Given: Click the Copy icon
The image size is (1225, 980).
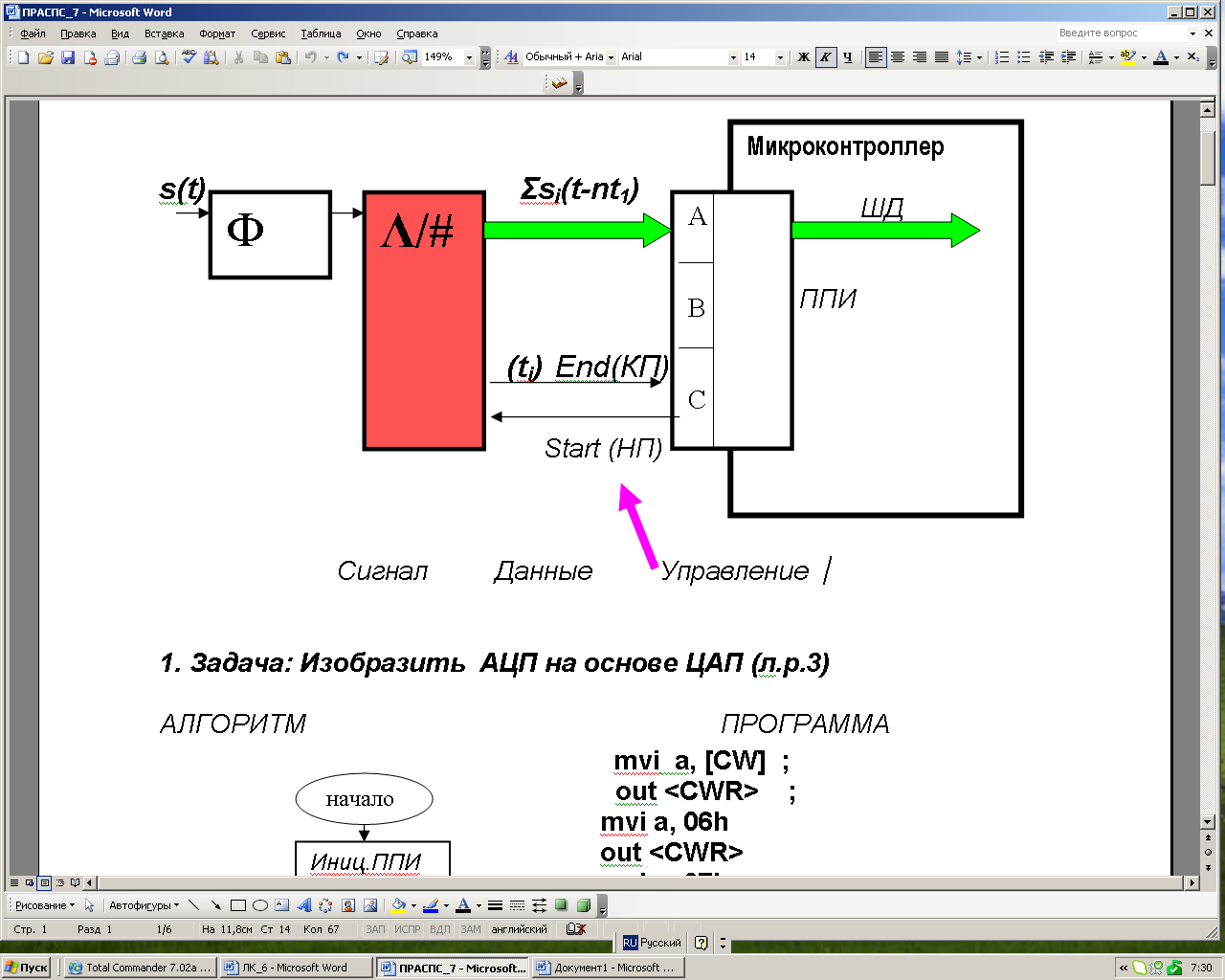Looking at the screenshot, I should pos(260,57).
